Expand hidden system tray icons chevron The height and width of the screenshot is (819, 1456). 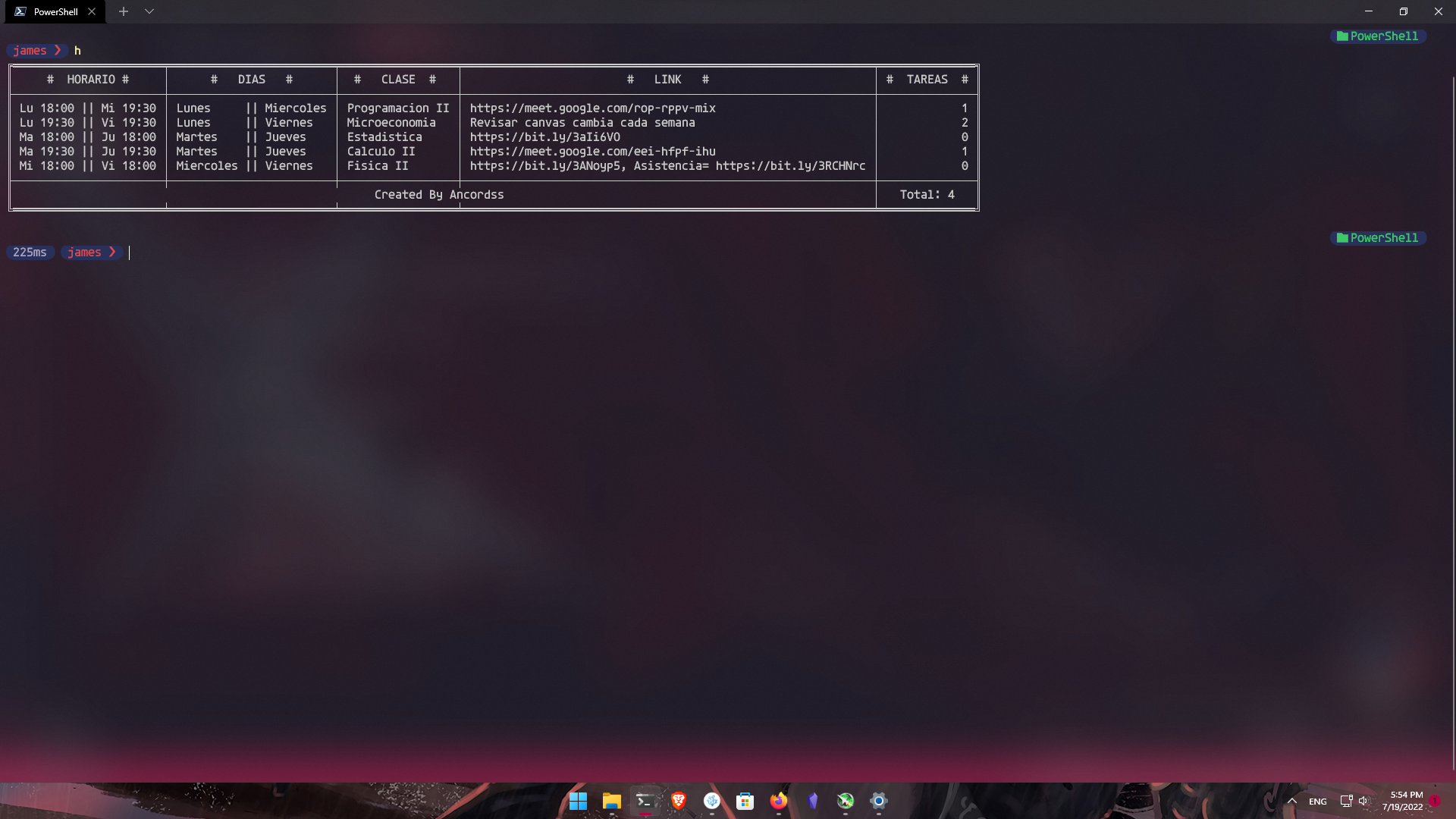tap(1292, 801)
